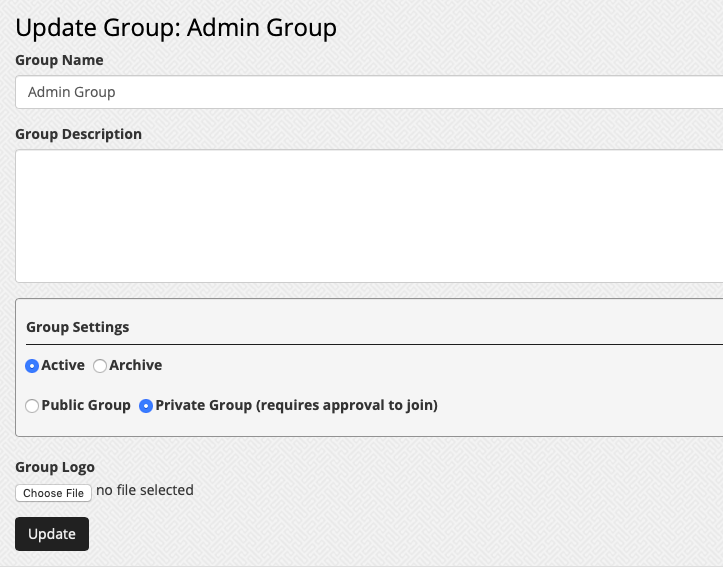
Task: Choose the Public Group radio circle
Action: click(32, 406)
